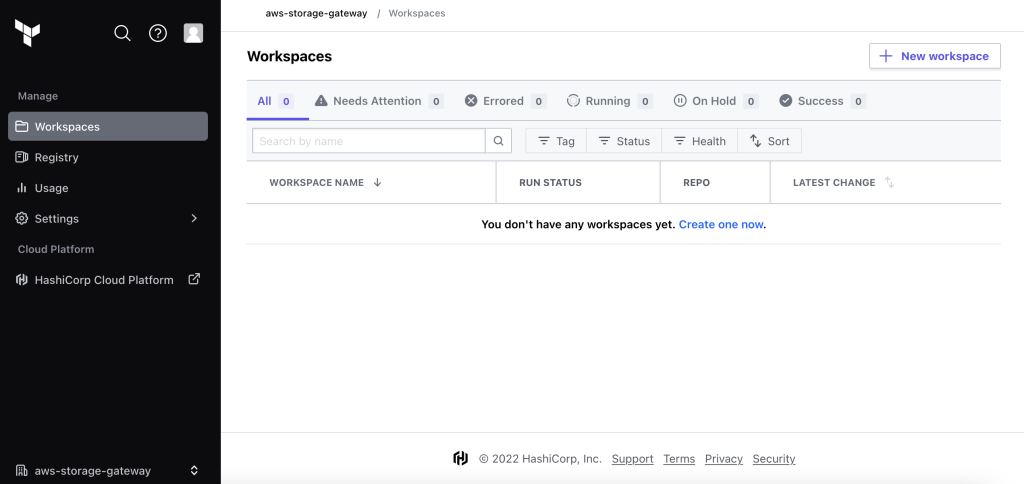Switch to the Needs Attention tab
1024x484 pixels.
tap(379, 101)
